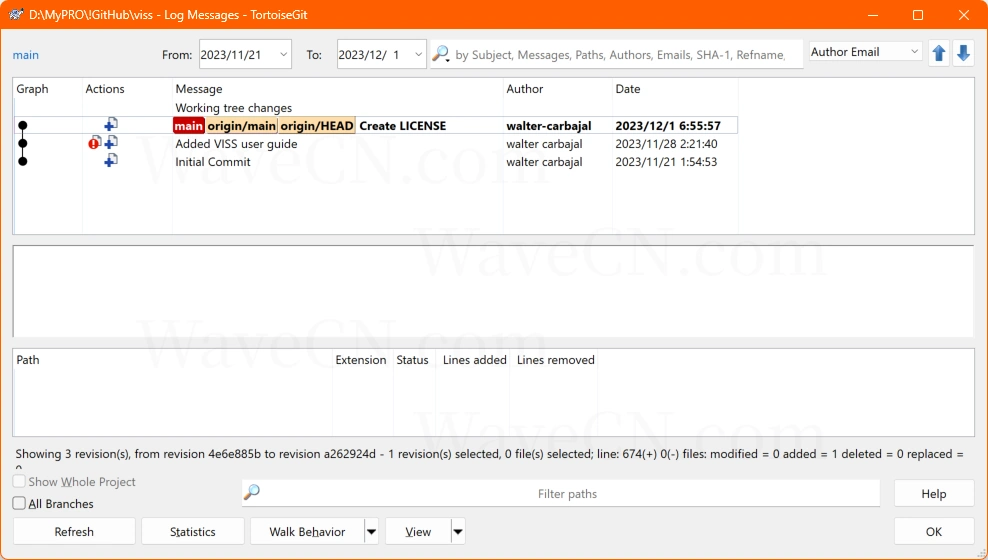Click date 2023/11/21 1:54:53

(667, 162)
